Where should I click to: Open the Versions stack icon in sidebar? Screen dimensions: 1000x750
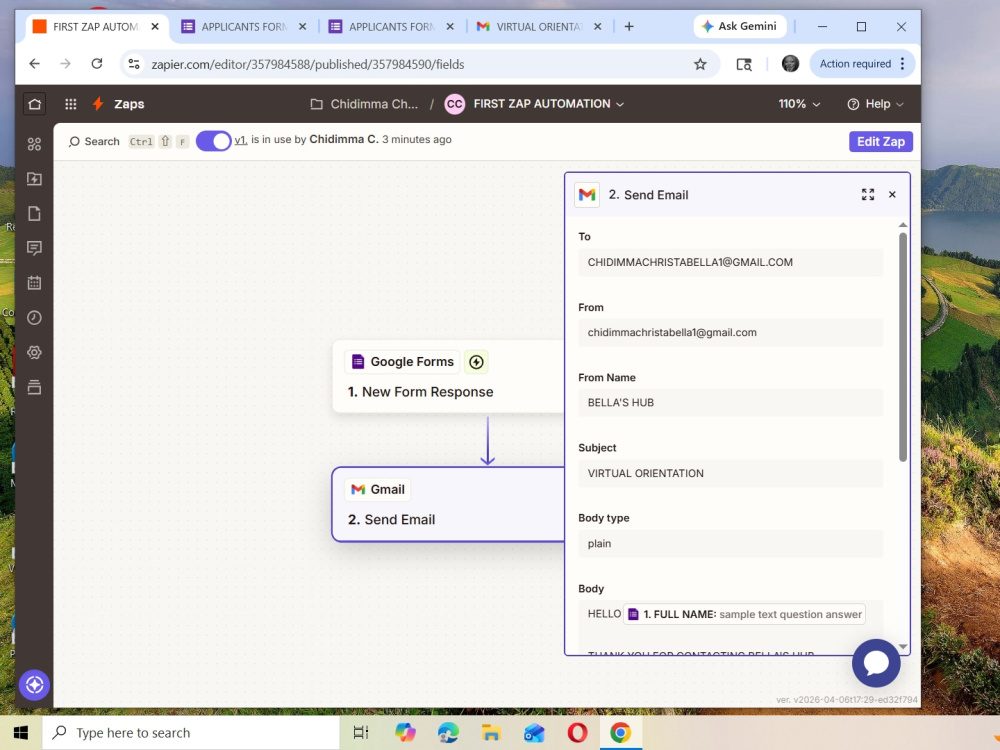(x=34, y=387)
